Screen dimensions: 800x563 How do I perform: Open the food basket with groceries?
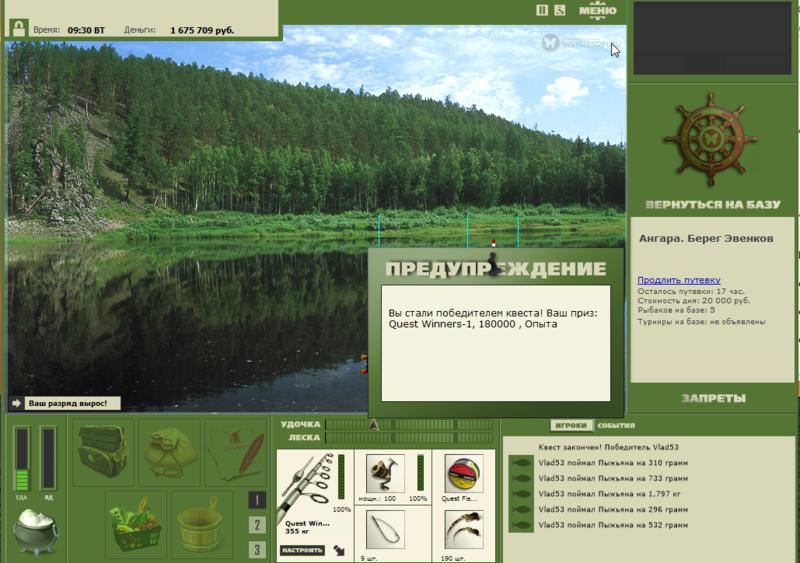(x=136, y=525)
